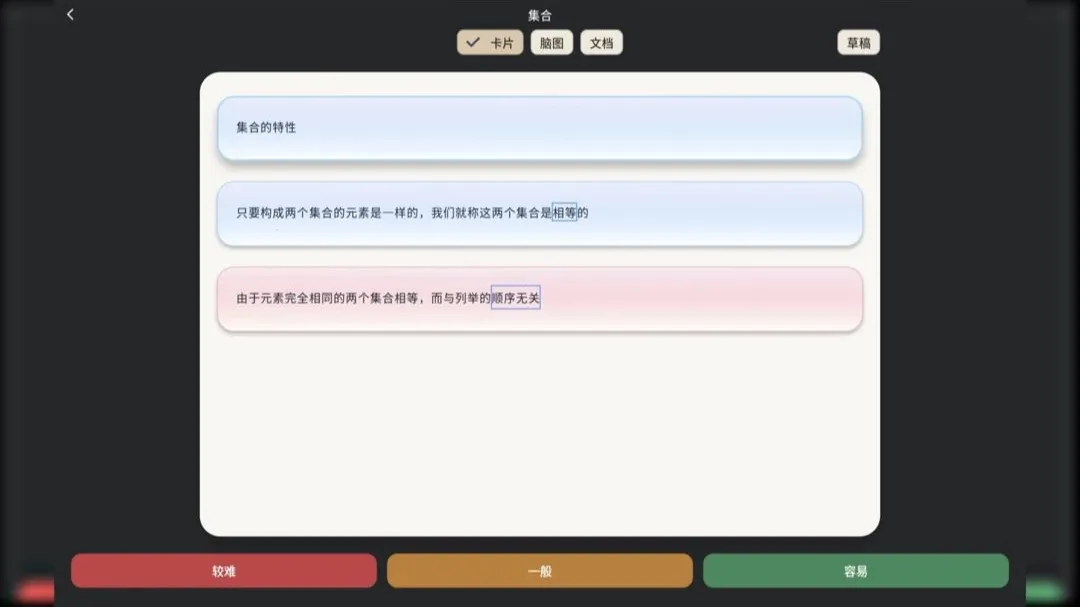
Task: Go back with the arrow icon
Action: (70, 14)
